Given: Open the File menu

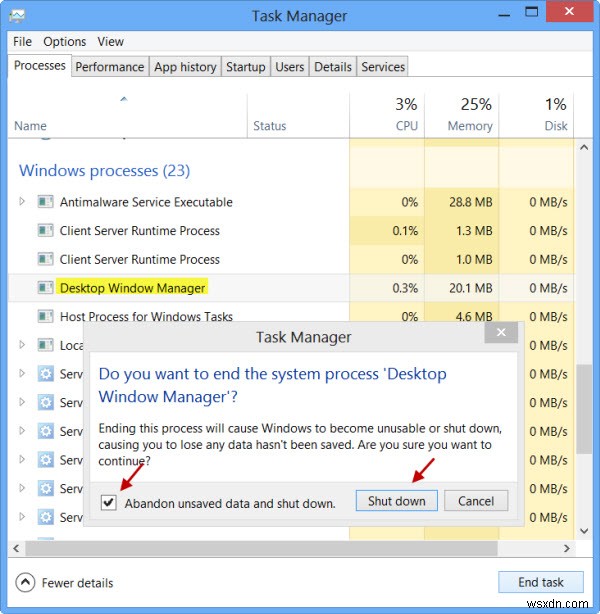Looking at the screenshot, I should click(22, 42).
